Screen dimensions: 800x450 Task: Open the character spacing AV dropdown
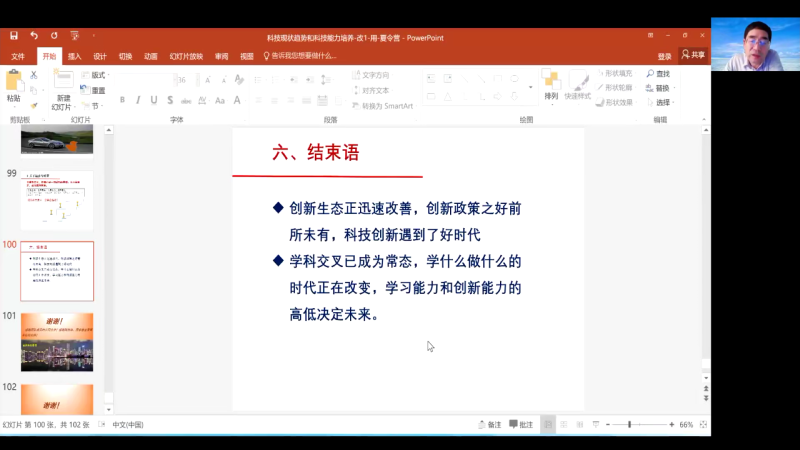[x=203, y=101]
